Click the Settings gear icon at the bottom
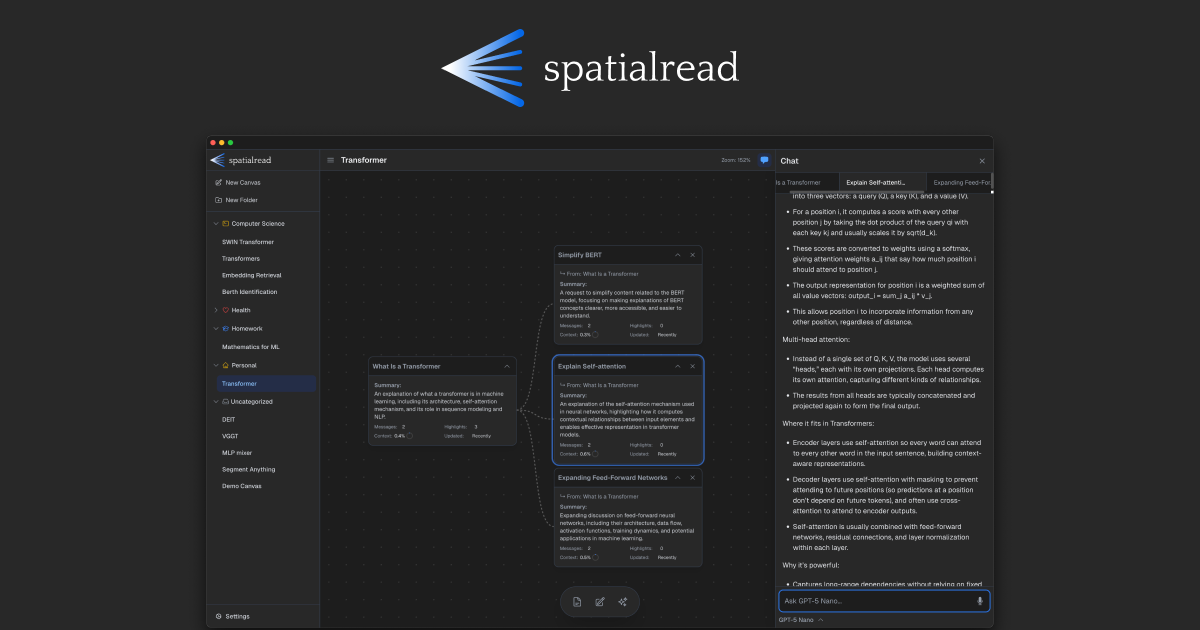The width and height of the screenshot is (1200, 630). (219, 616)
